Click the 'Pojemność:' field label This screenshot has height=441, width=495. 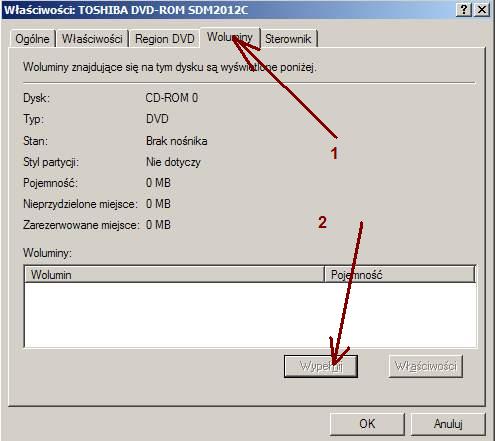point(50,183)
